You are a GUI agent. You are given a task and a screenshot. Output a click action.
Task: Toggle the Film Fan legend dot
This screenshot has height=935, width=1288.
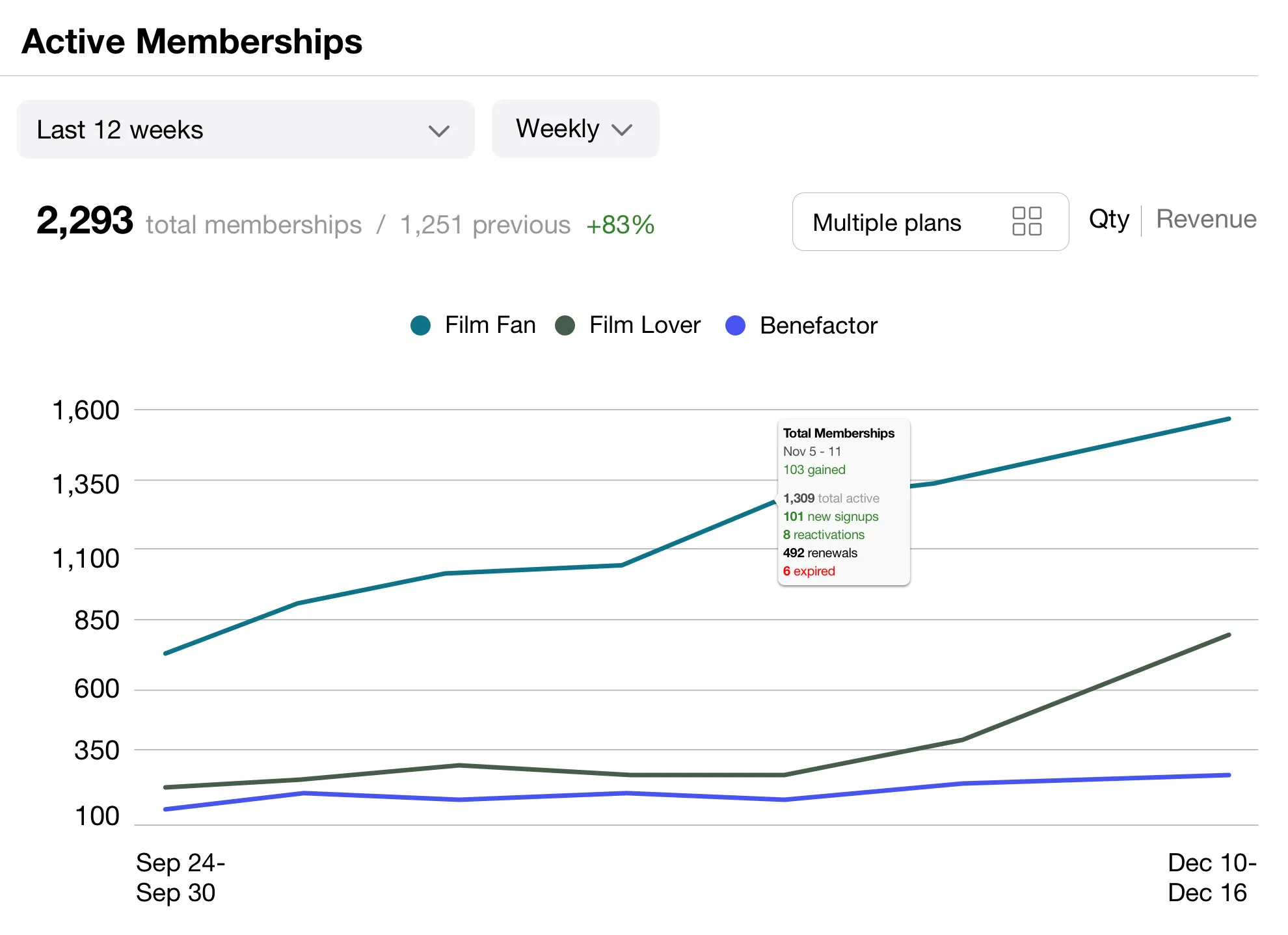pos(421,325)
